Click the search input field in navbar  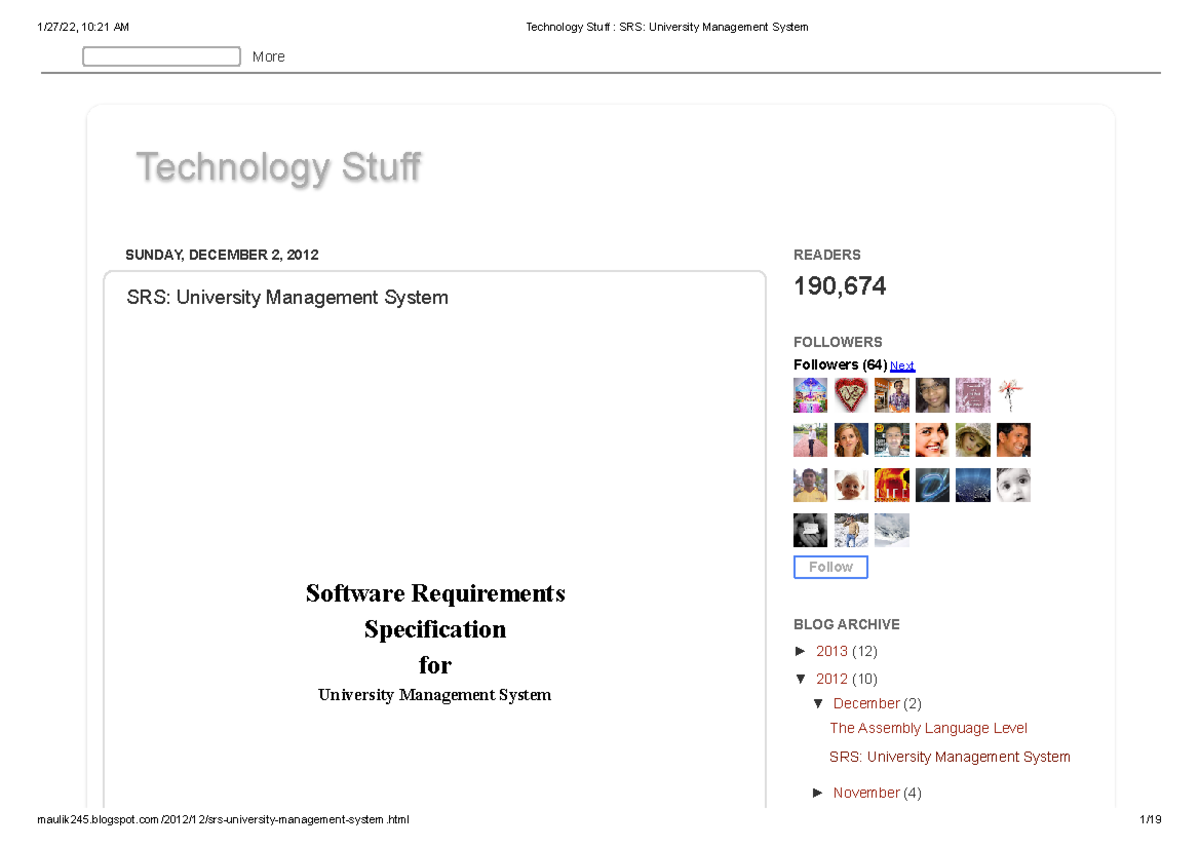[x=162, y=57]
